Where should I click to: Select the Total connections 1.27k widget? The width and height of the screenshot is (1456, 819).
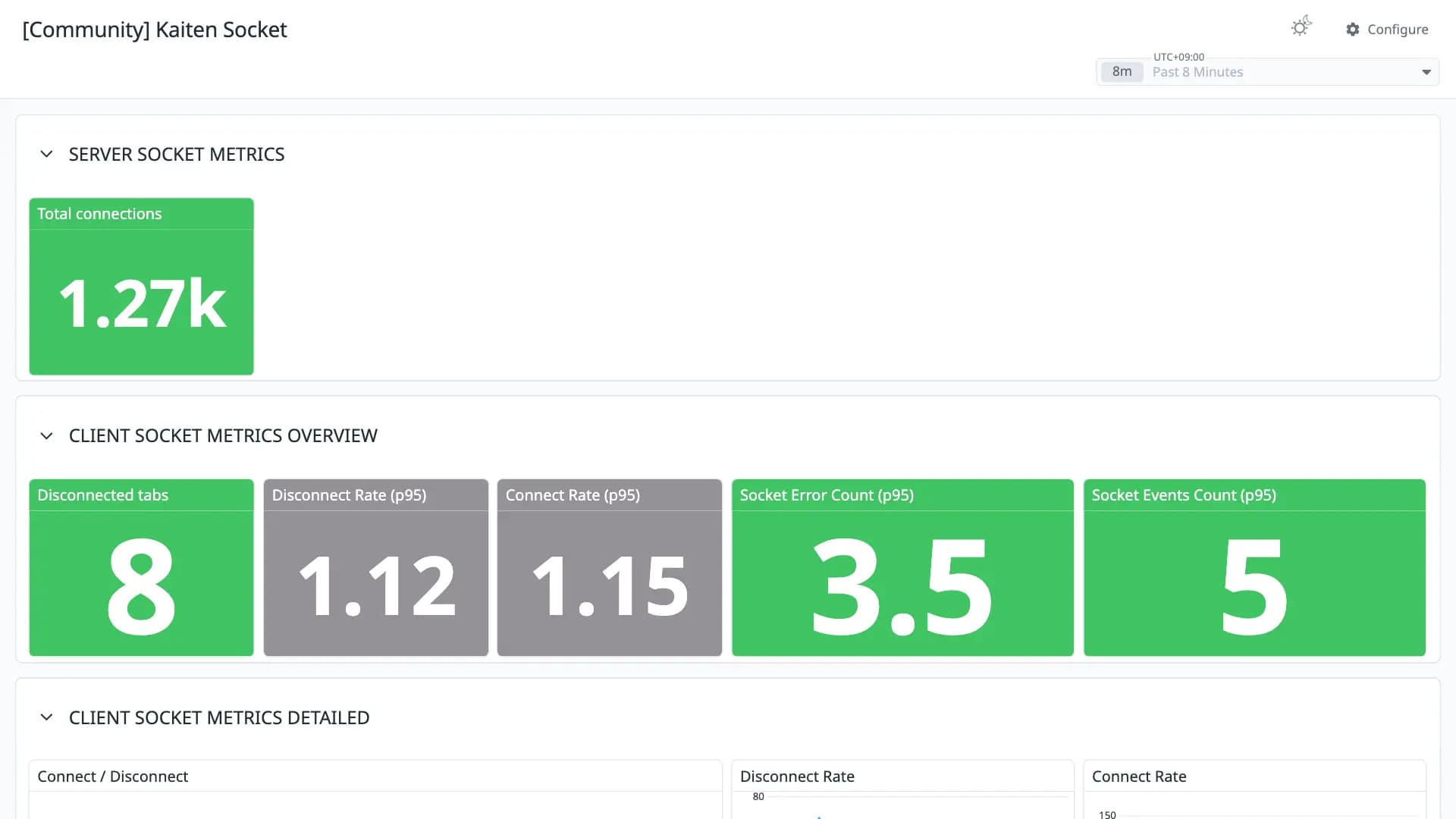coord(141,287)
